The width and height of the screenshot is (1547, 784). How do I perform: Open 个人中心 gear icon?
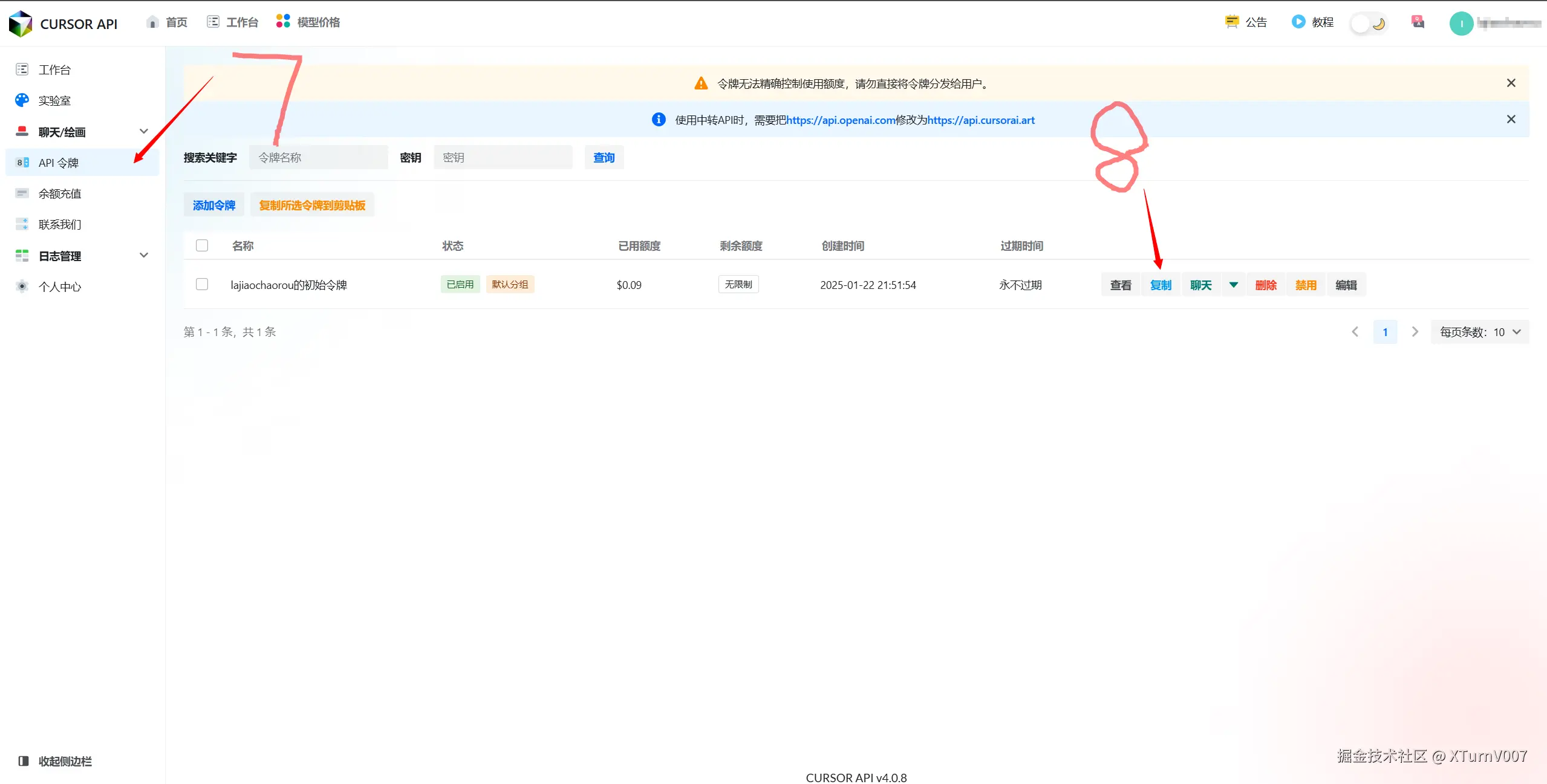pos(22,287)
